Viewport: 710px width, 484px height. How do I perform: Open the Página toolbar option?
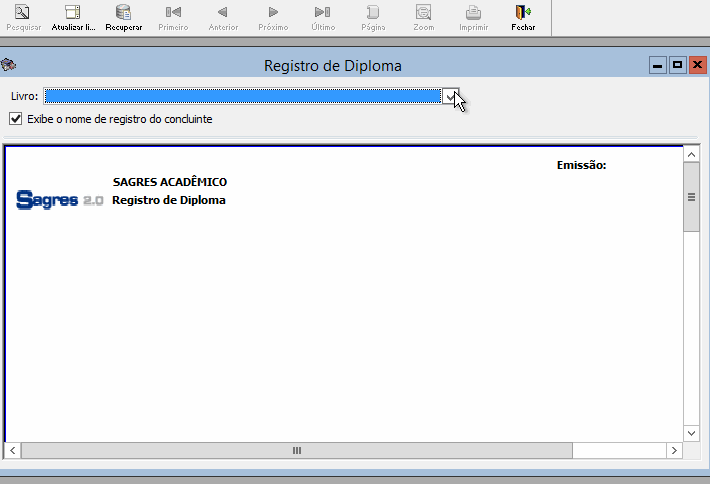pyautogui.click(x=372, y=13)
